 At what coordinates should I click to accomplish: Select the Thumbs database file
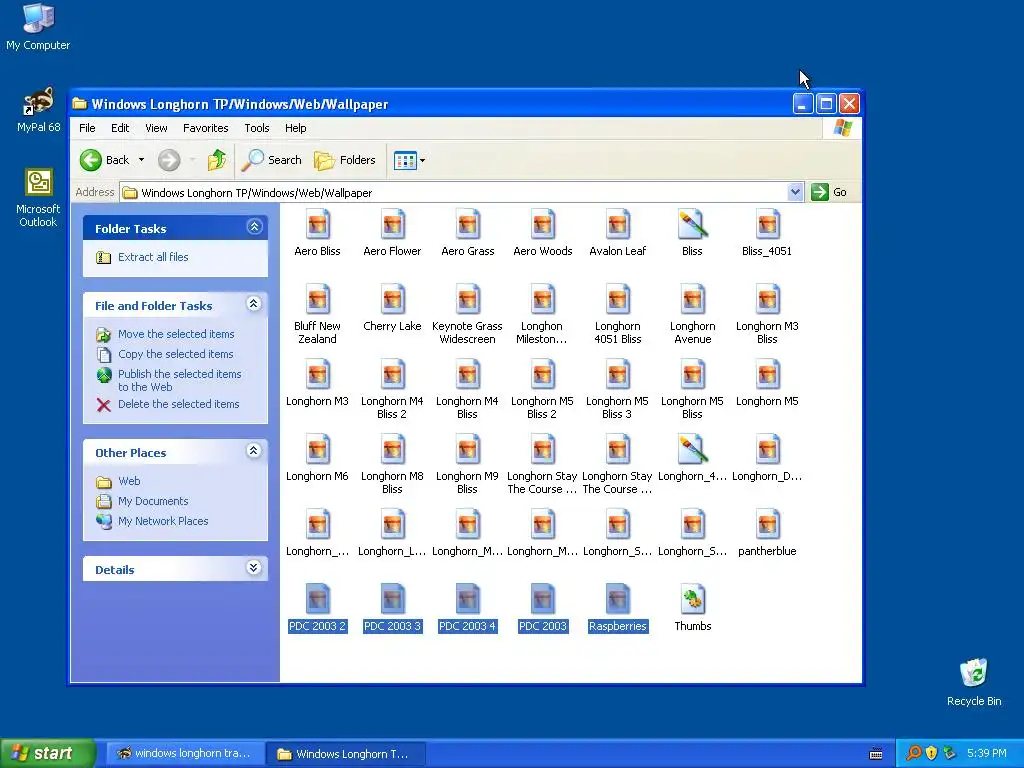coord(692,609)
